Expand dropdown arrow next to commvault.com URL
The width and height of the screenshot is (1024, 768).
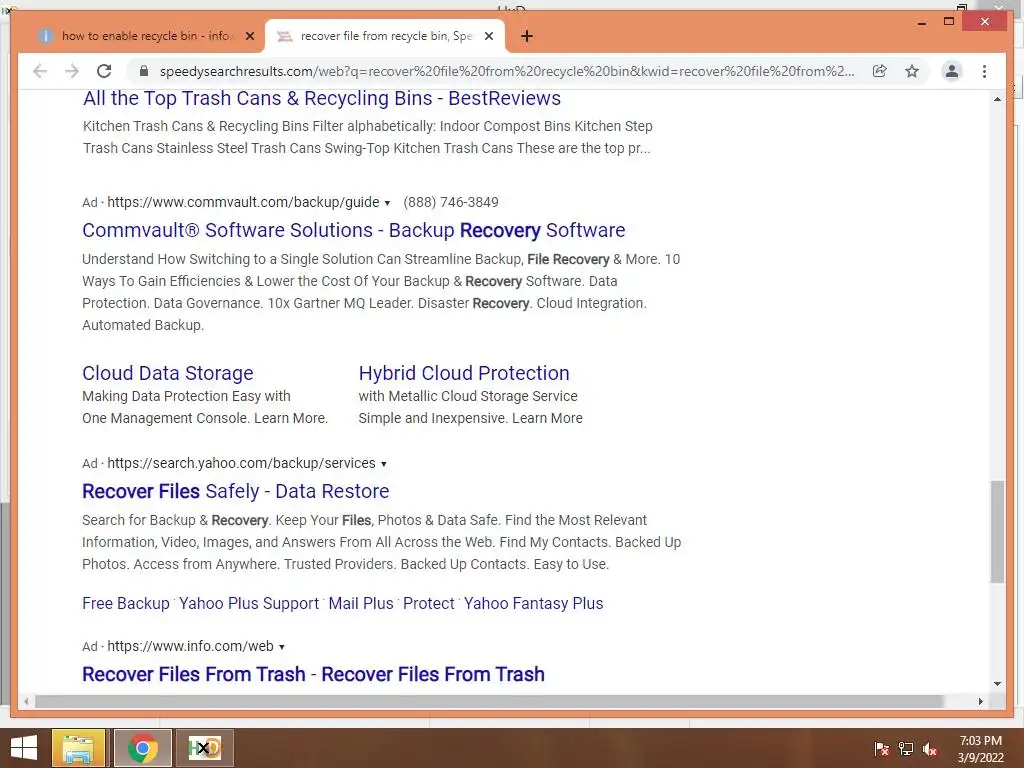pyautogui.click(x=387, y=203)
